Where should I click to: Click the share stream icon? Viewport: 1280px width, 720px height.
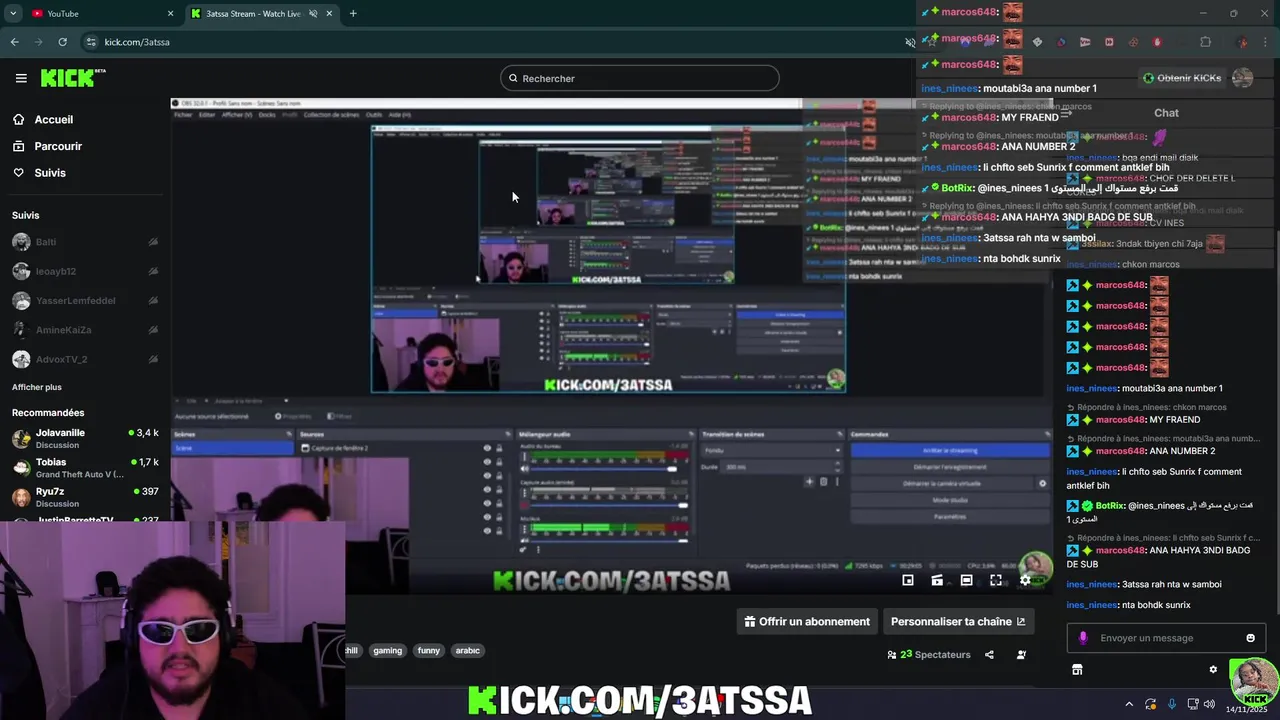(989, 655)
